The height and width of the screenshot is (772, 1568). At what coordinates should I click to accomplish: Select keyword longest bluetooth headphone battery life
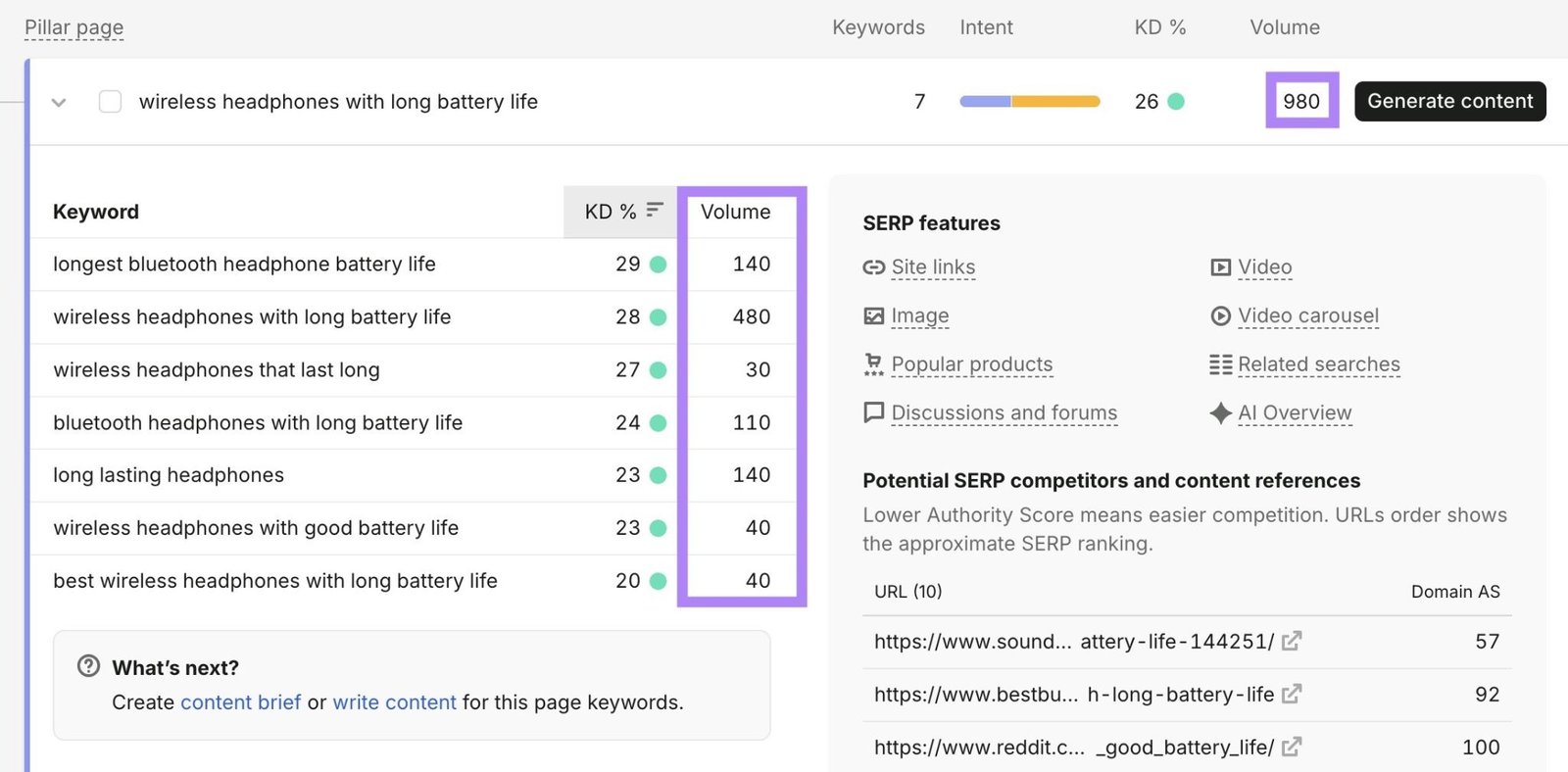[x=244, y=264]
